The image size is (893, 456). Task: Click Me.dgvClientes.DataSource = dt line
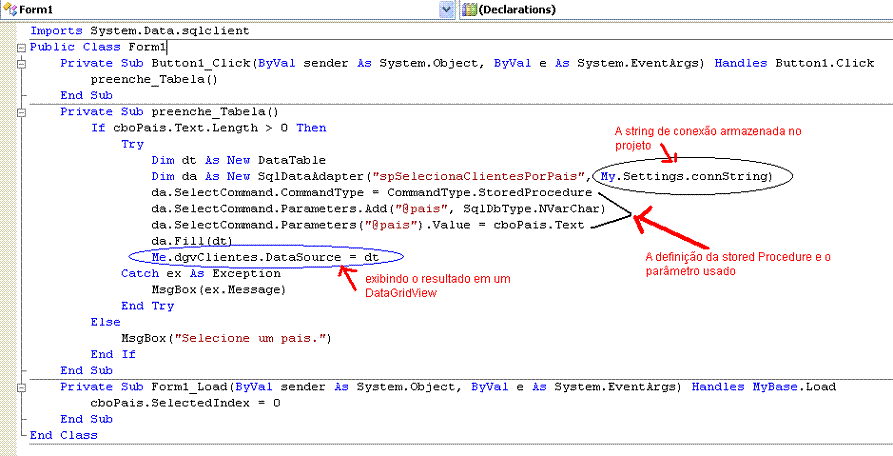265,257
